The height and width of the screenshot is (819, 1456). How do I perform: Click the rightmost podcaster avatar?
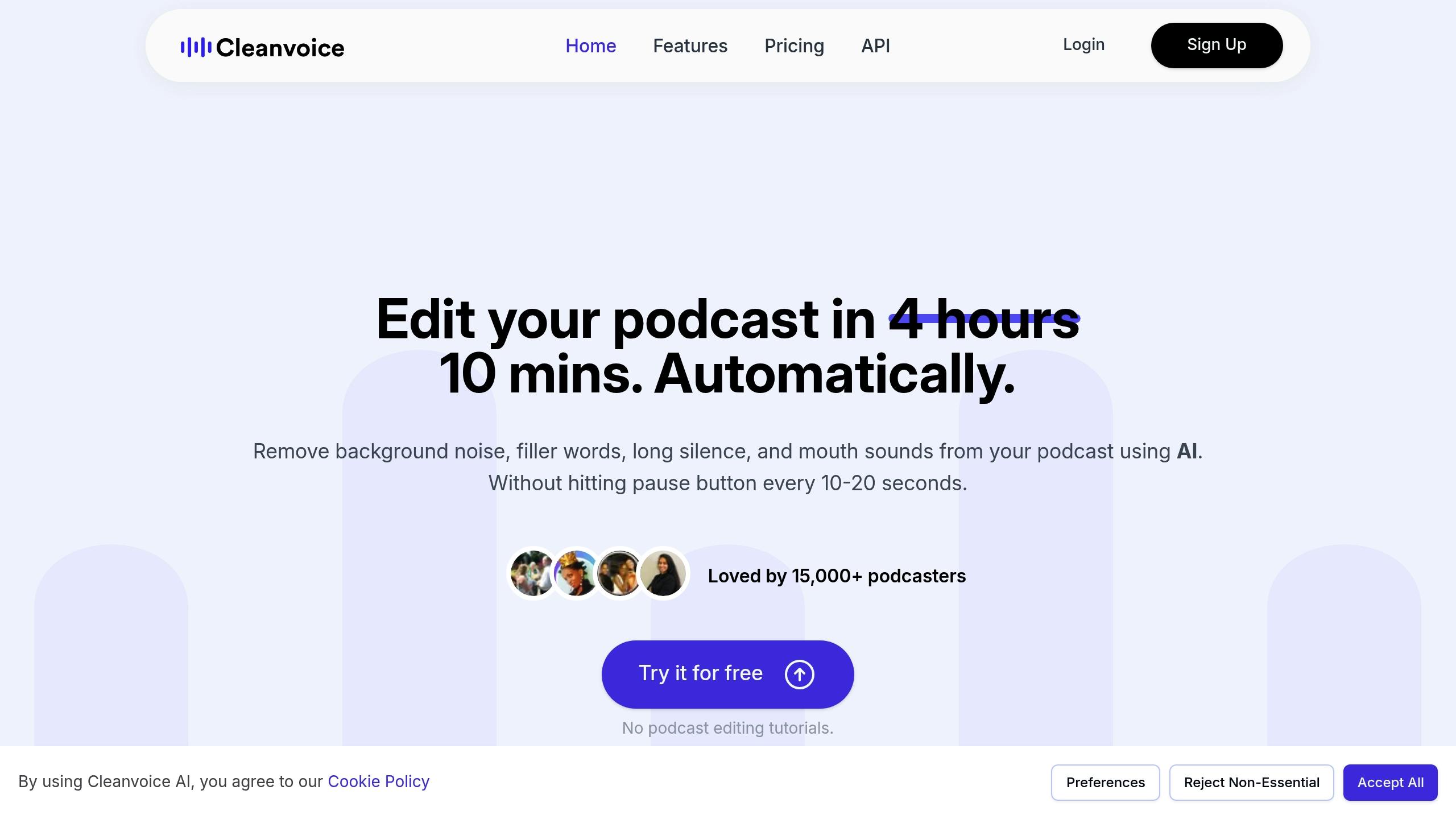pyautogui.click(x=663, y=573)
